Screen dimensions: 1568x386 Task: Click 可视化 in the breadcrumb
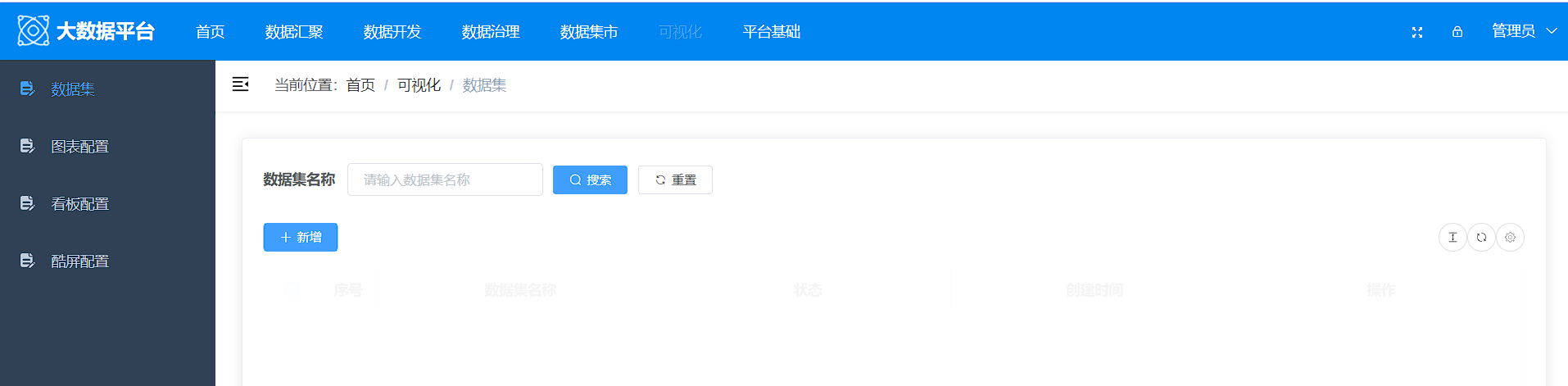pyautogui.click(x=419, y=85)
